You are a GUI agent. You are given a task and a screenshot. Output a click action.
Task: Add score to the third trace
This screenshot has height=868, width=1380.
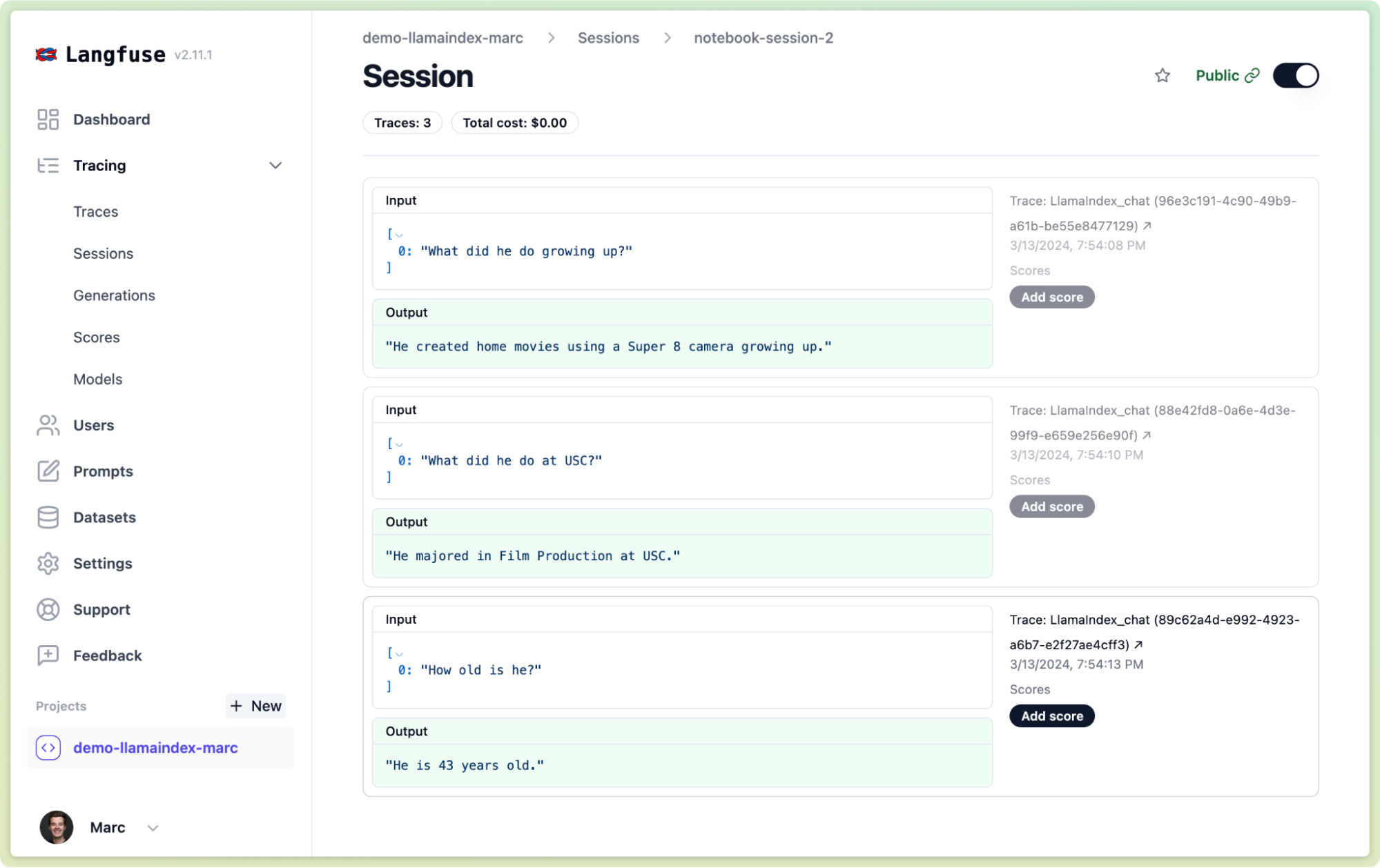click(x=1051, y=716)
